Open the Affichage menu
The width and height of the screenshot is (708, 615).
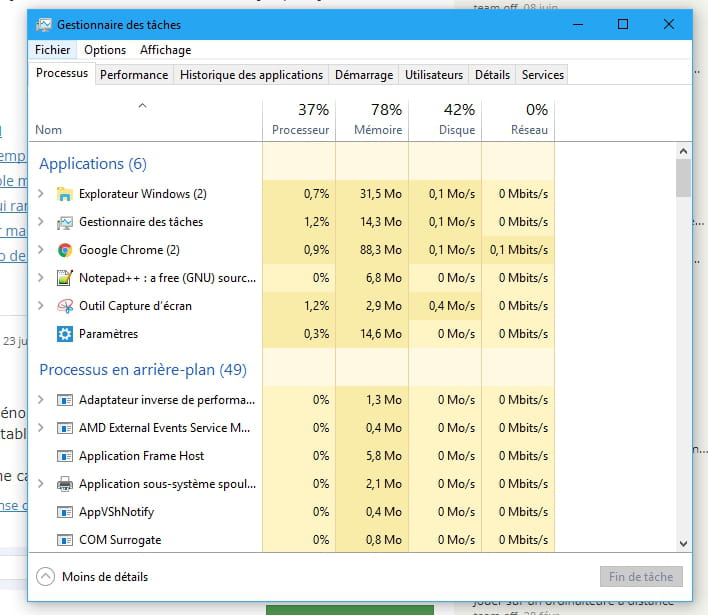[165, 50]
